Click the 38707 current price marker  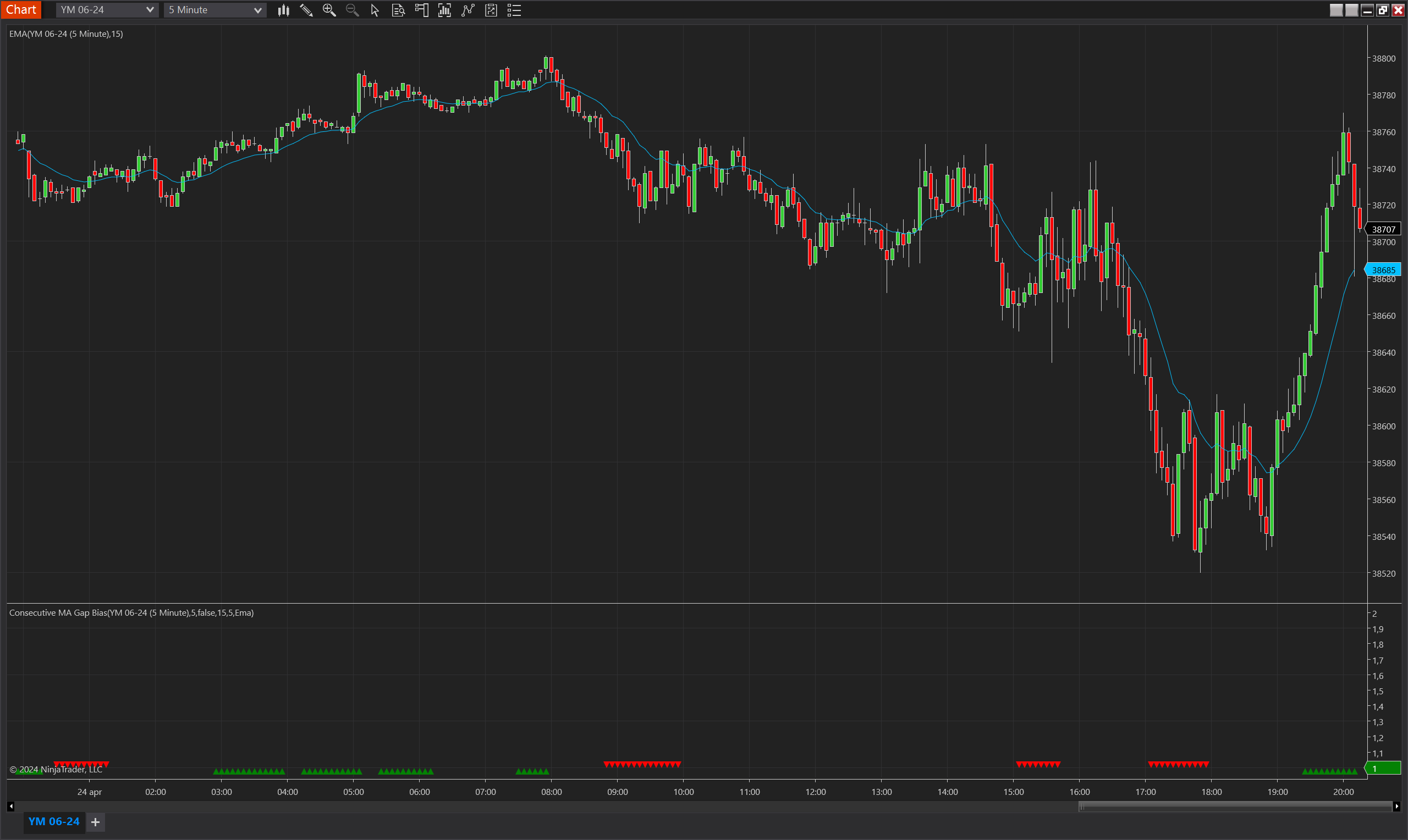(1383, 229)
